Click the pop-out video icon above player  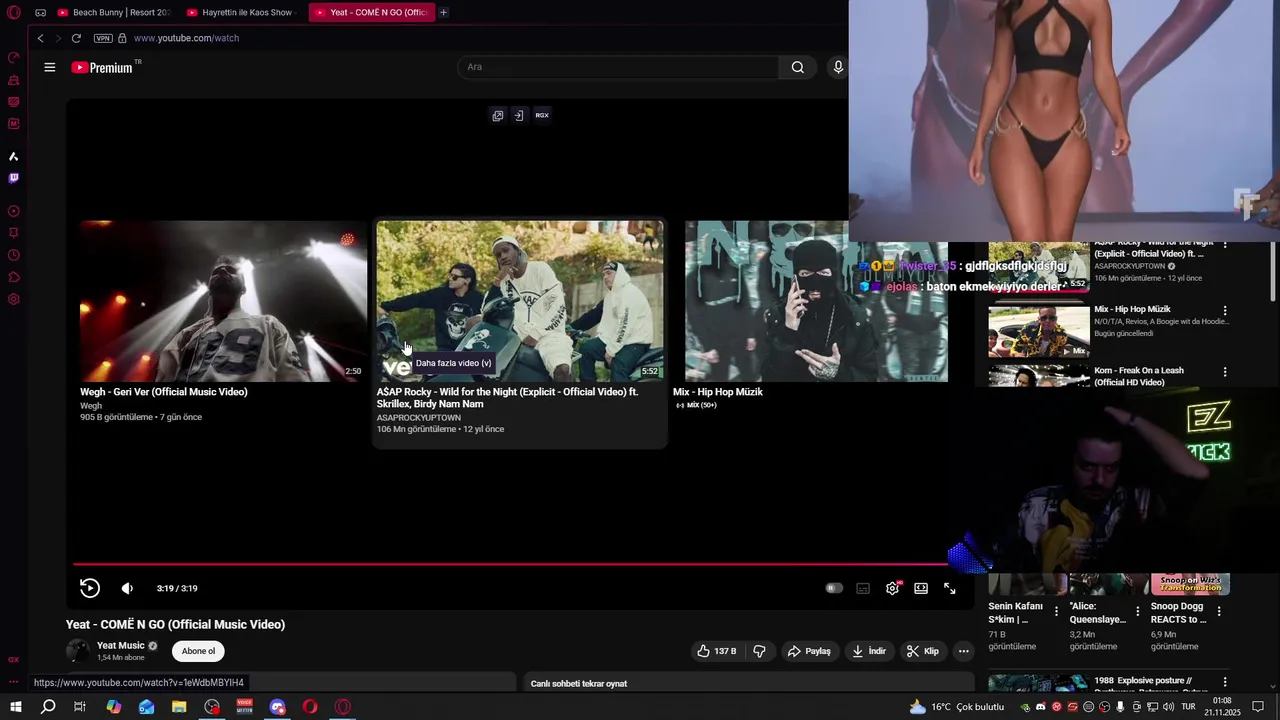[x=498, y=115]
